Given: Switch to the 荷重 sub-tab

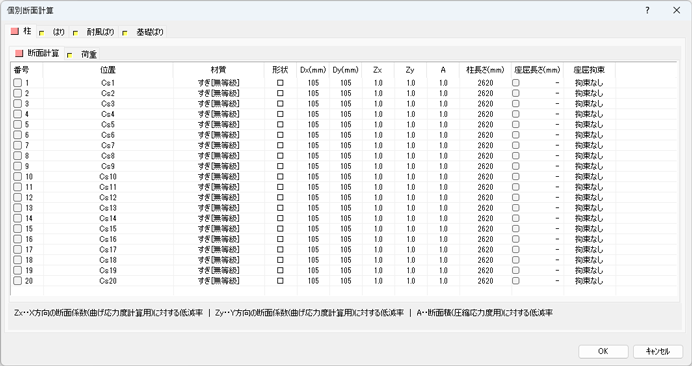Looking at the screenshot, I should click(83, 54).
